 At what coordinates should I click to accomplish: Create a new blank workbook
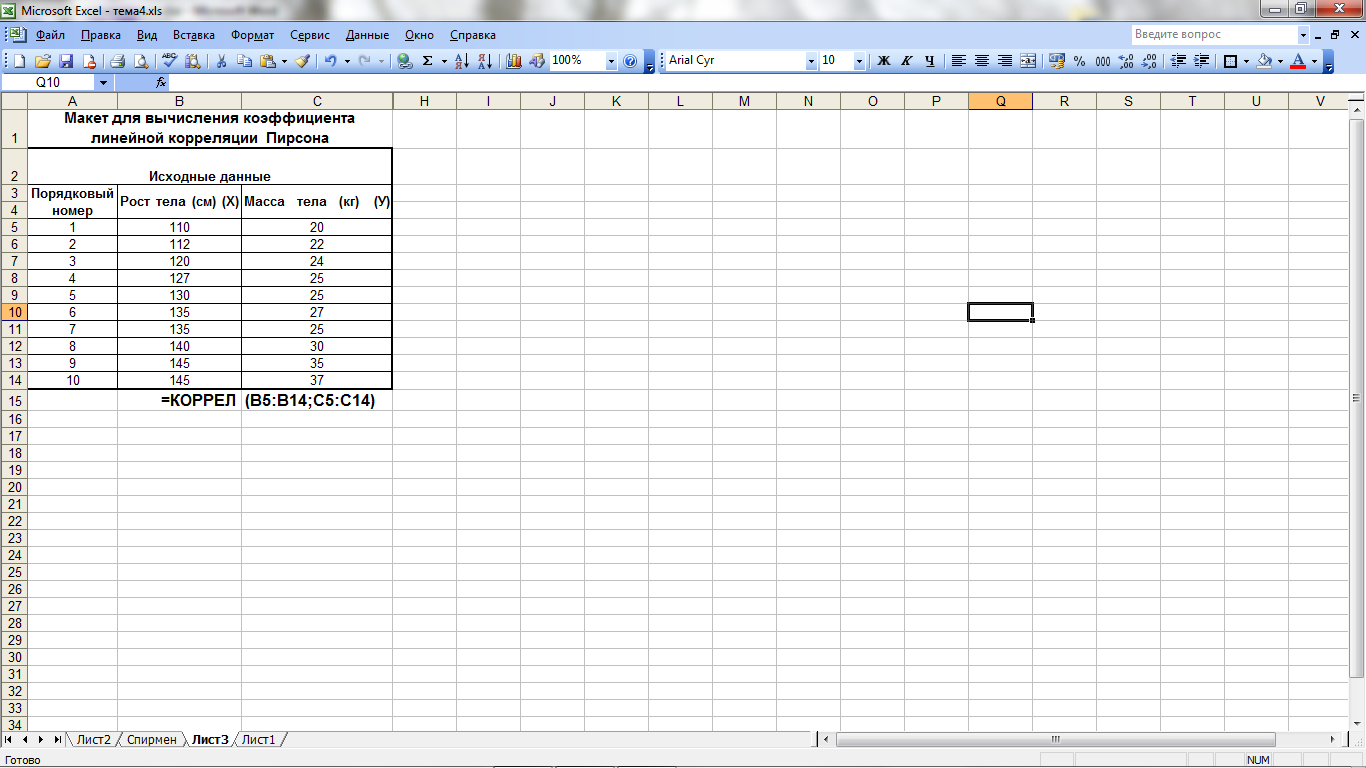[21, 61]
